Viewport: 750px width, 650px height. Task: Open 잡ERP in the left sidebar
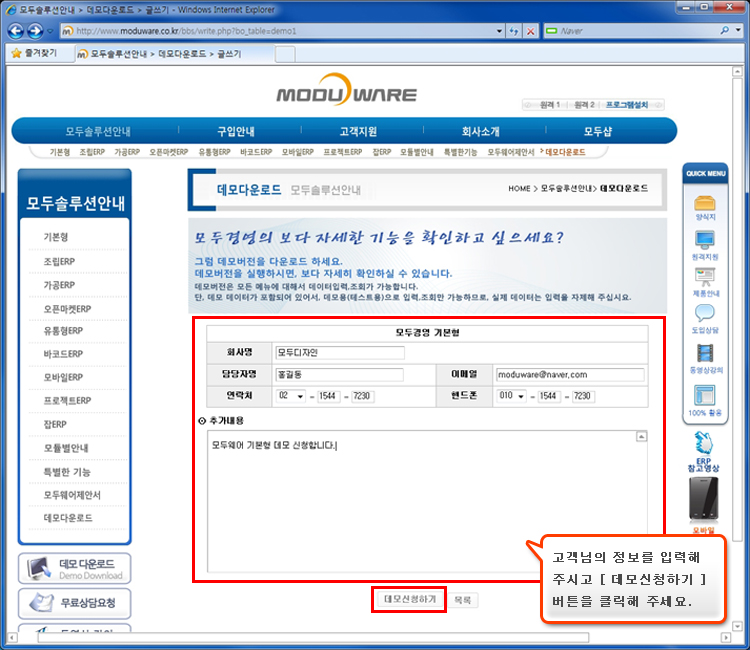tap(55, 424)
